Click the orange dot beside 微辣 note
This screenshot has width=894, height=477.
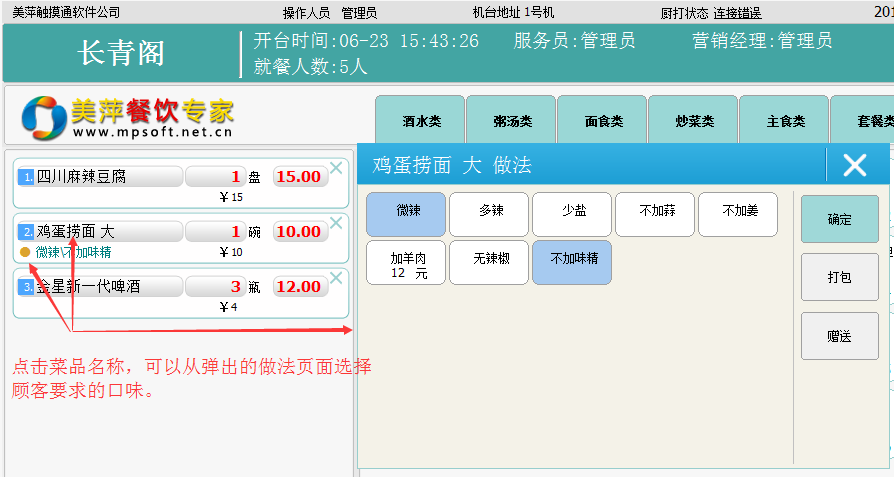[25, 252]
